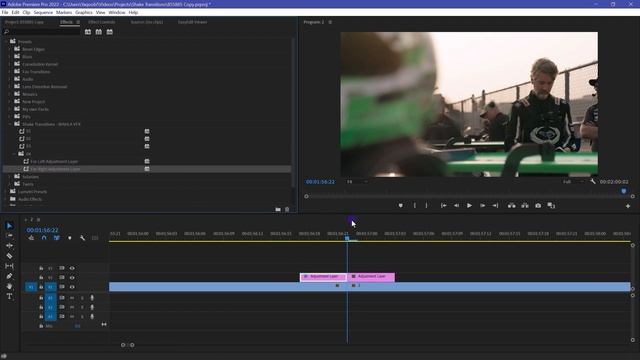Click the Extract button
Viewport: 640px width, 360px height.
click(525, 206)
